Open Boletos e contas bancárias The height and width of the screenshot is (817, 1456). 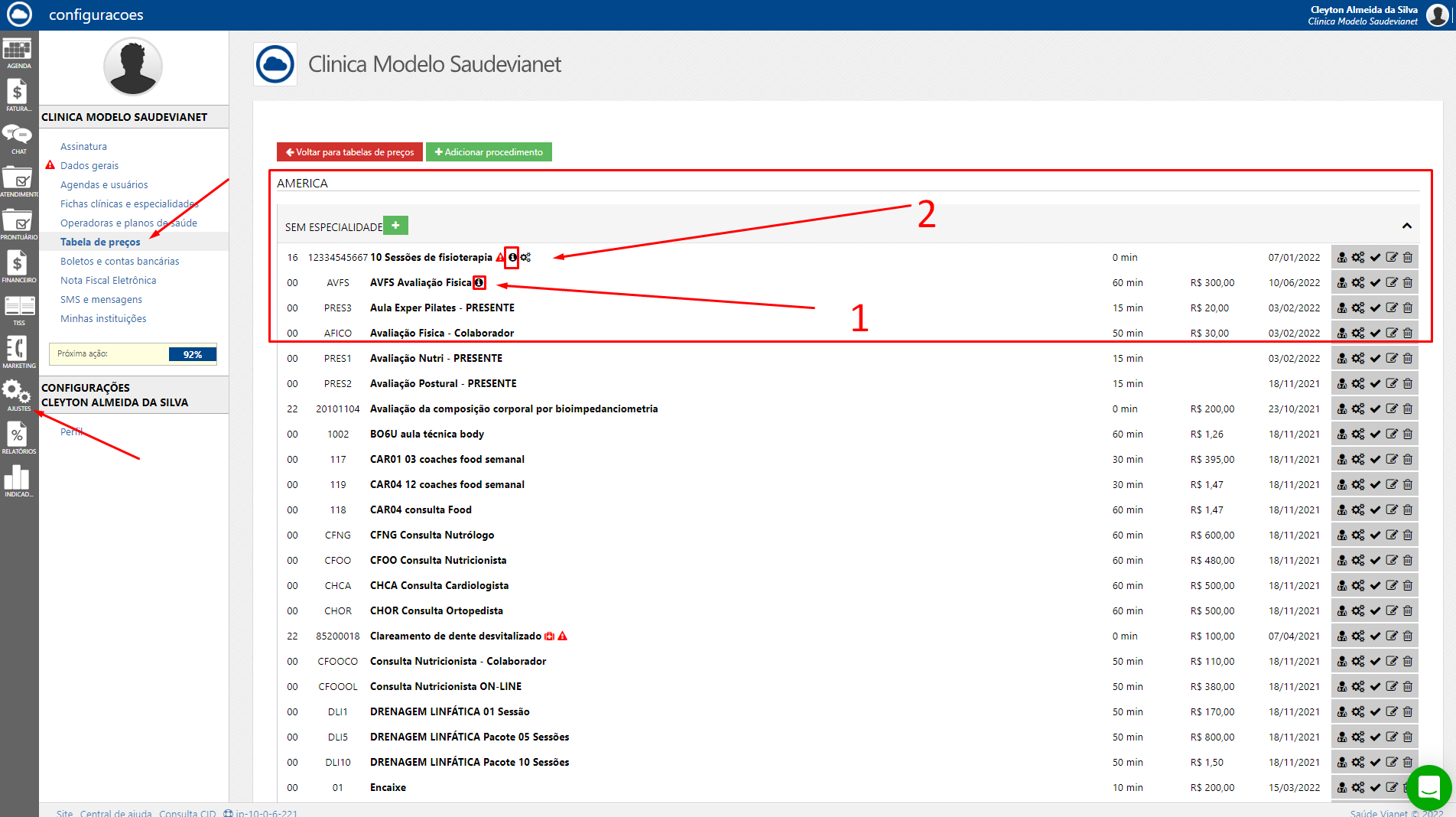click(120, 261)
